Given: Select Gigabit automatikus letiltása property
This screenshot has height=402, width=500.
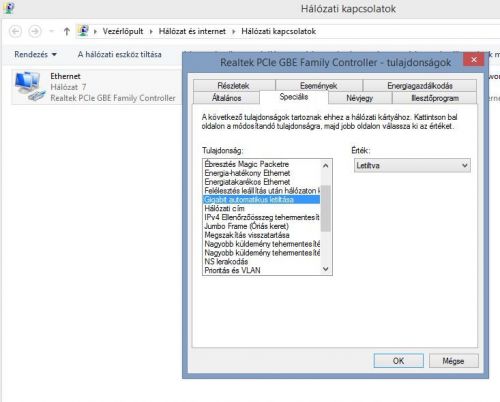Looking at the screenshot, I should tap(262, 200).
